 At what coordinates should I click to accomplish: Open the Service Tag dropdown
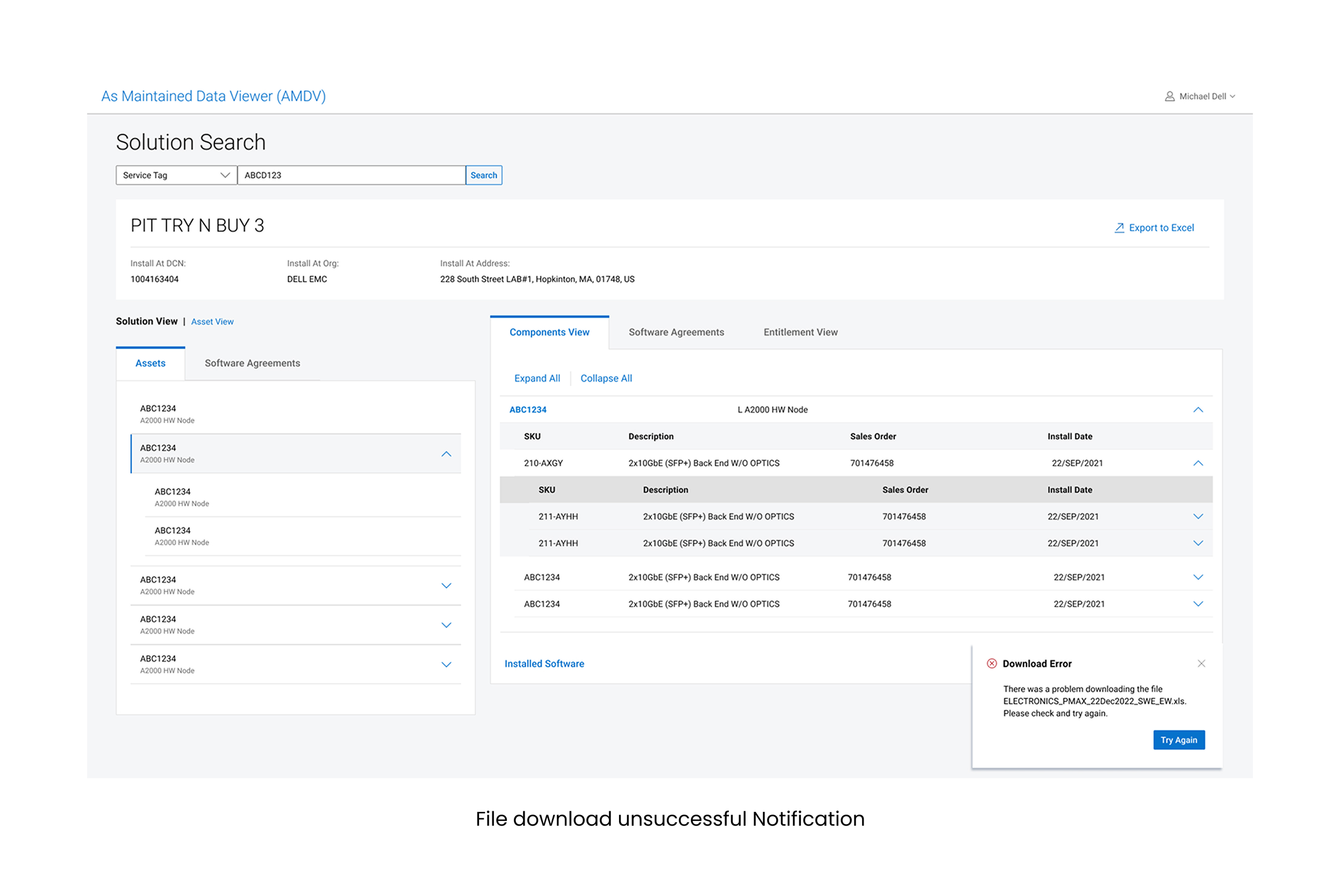[x=176, y=175]
